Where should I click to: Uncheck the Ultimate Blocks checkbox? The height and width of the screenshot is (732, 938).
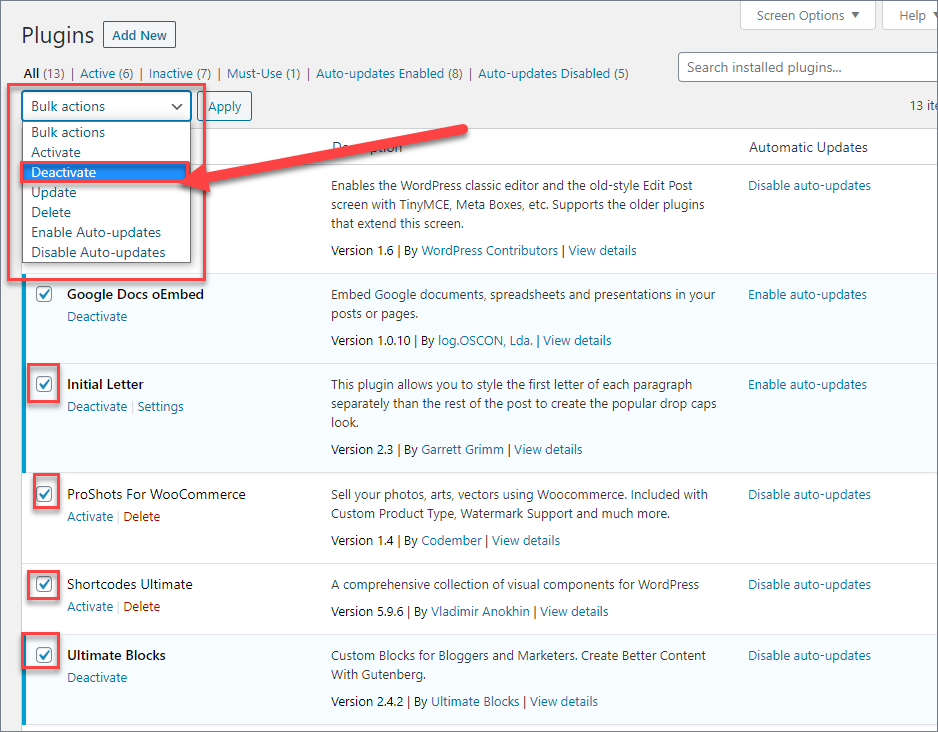(44, 655)
